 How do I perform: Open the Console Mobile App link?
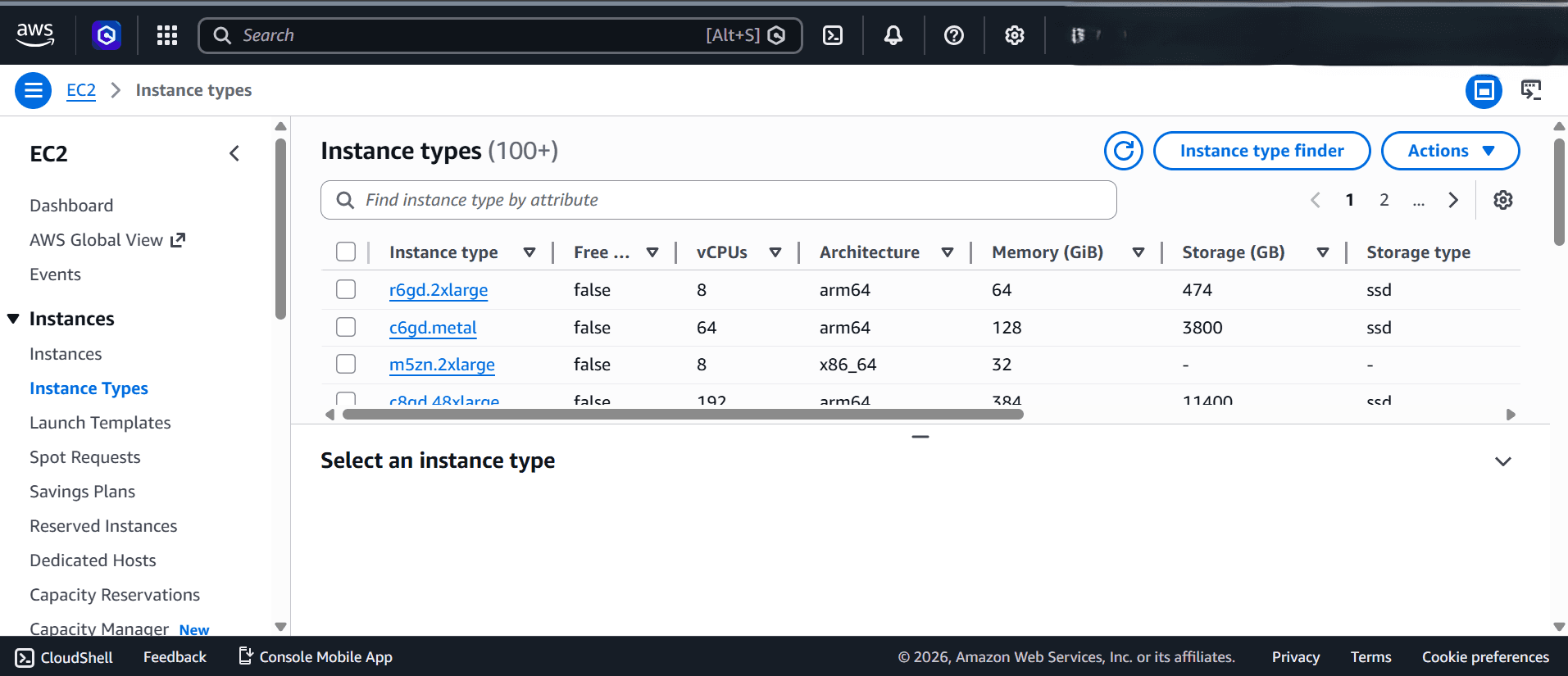coord(316,657)
